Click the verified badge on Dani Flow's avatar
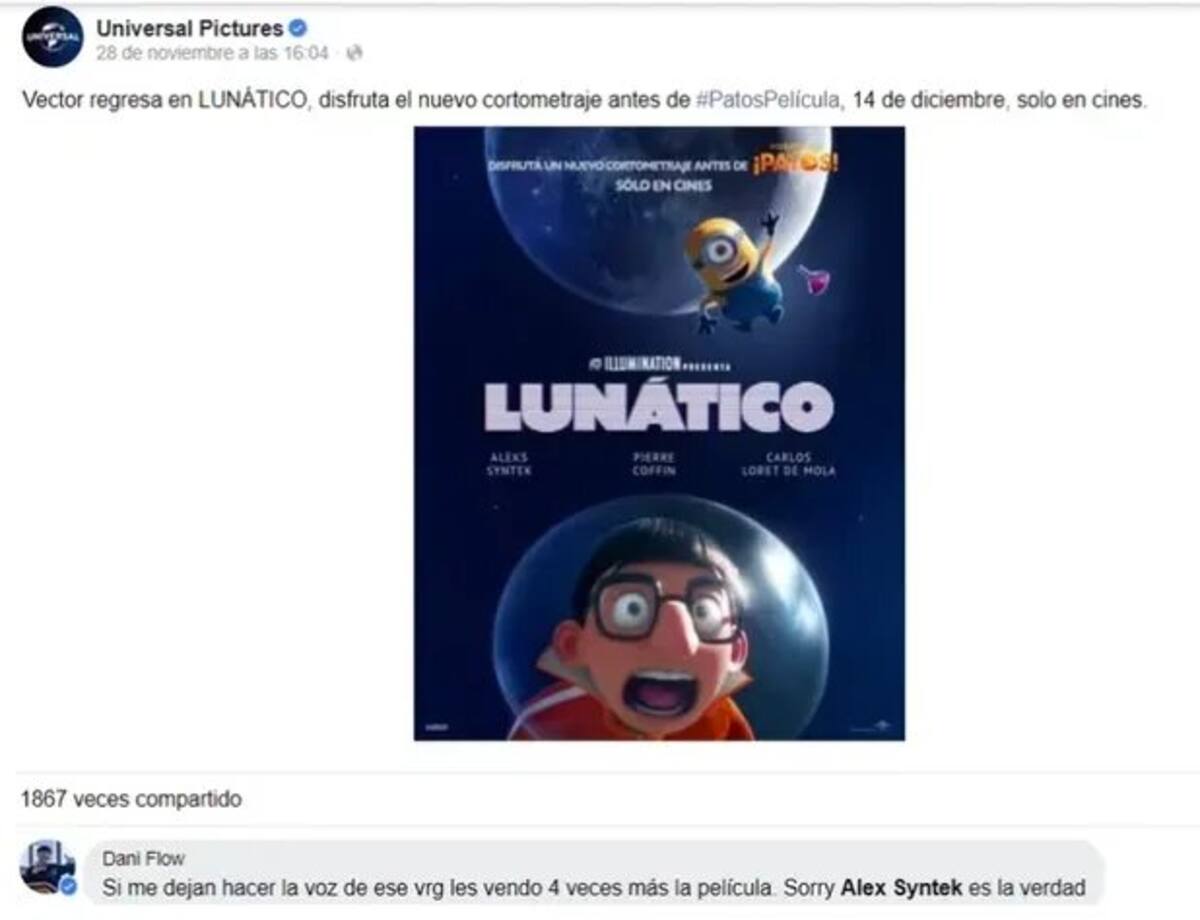 [68, 887]
